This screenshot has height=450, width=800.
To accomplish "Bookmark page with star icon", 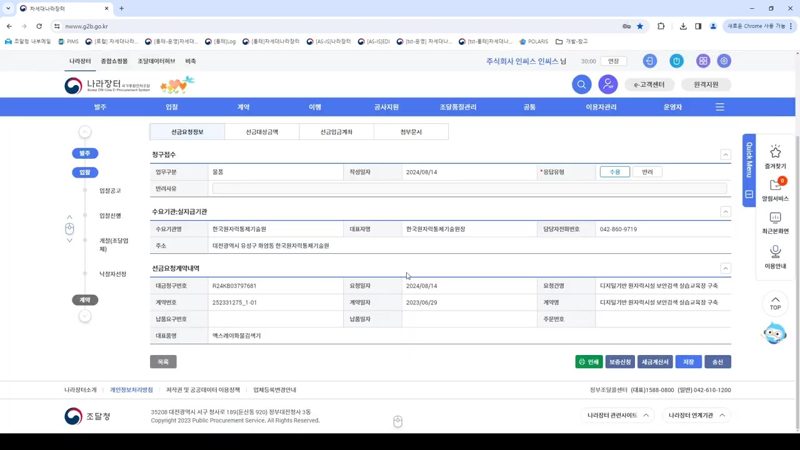I will coord(640,26).
